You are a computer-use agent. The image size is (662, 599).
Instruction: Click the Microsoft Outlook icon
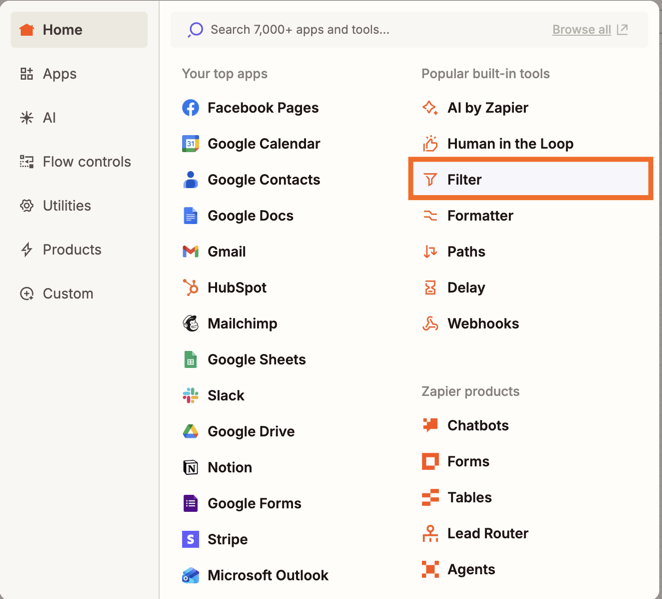coord(190,575)
